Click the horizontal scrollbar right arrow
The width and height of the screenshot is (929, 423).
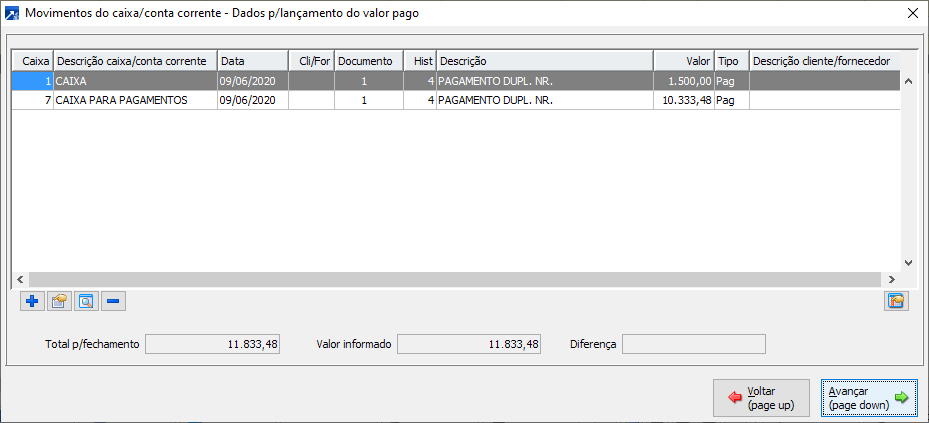tap(893, 278)
